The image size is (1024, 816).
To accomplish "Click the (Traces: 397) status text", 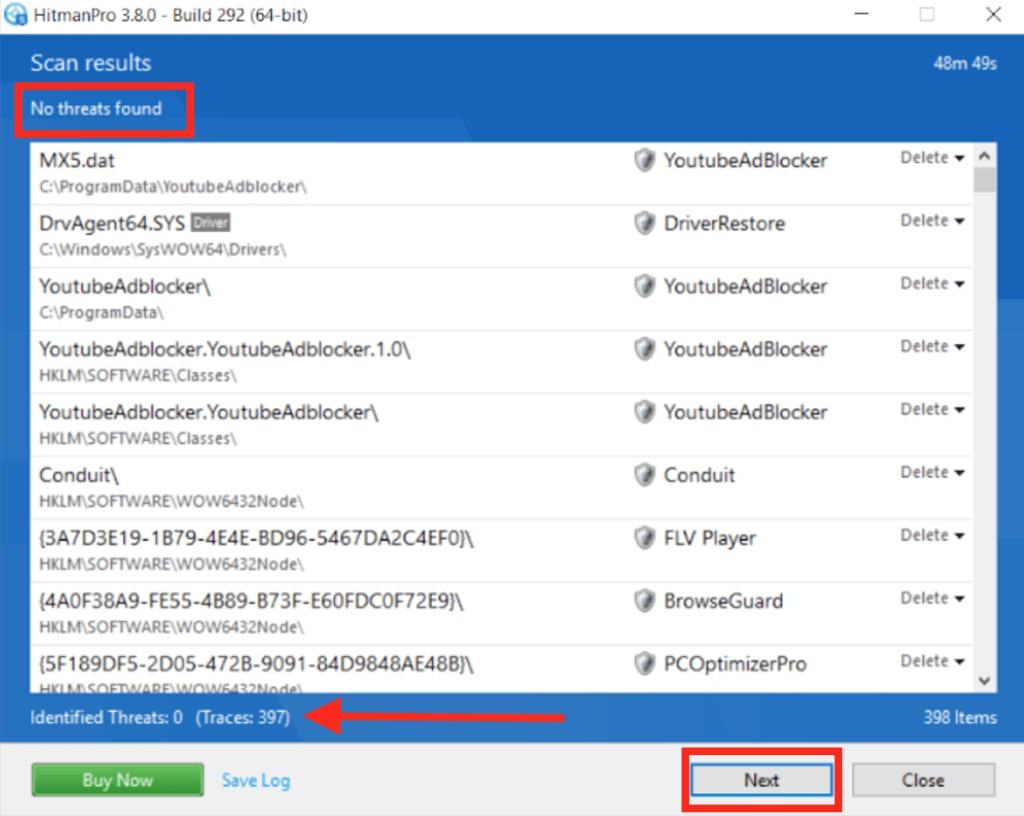I will point(243,717).
